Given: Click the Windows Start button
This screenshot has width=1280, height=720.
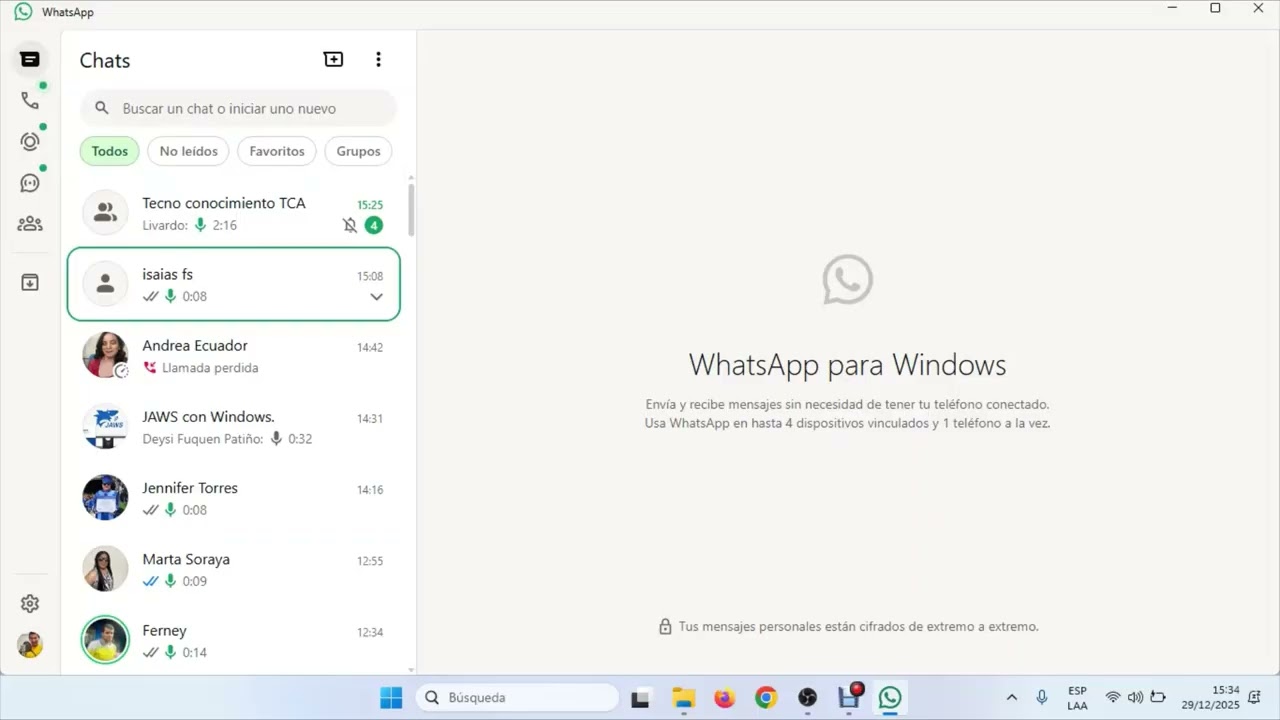Looking at the screenshot, I should click(x=391, y=697).
